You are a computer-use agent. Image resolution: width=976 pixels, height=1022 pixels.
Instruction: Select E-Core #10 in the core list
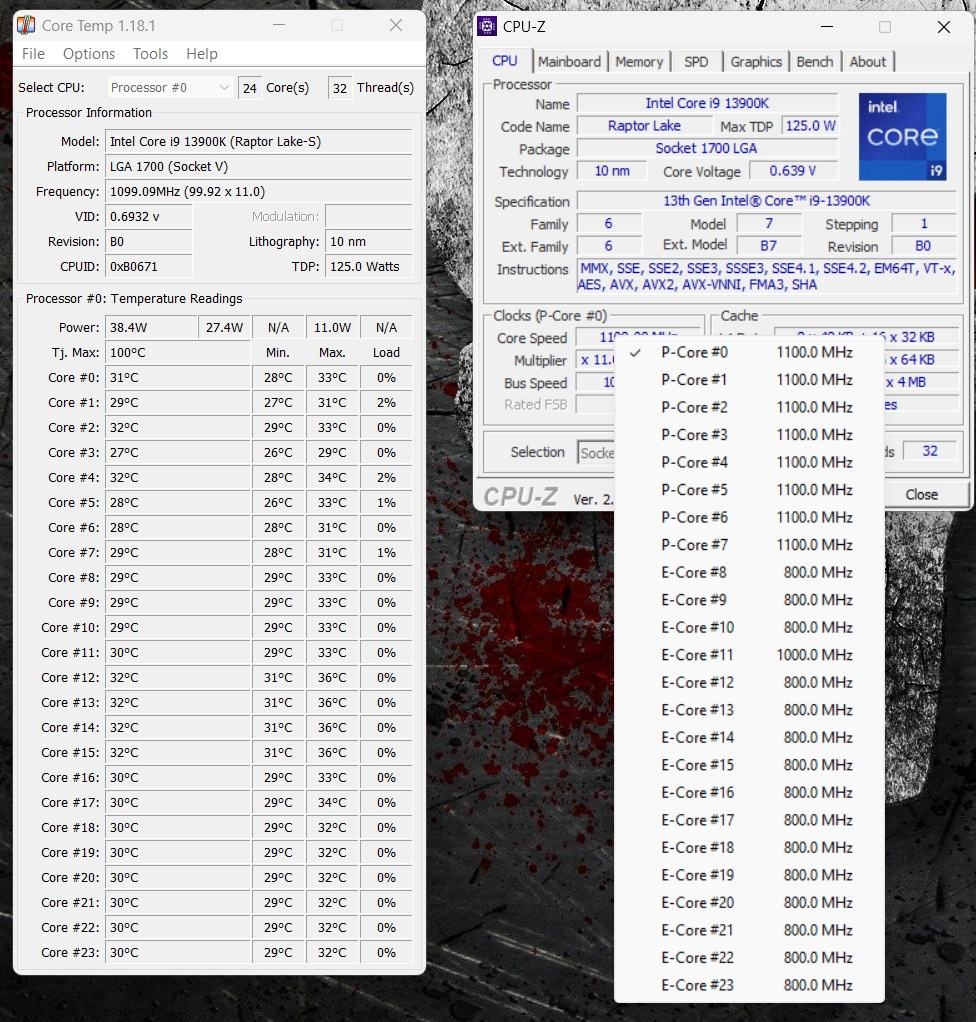(x=749, y=627)
